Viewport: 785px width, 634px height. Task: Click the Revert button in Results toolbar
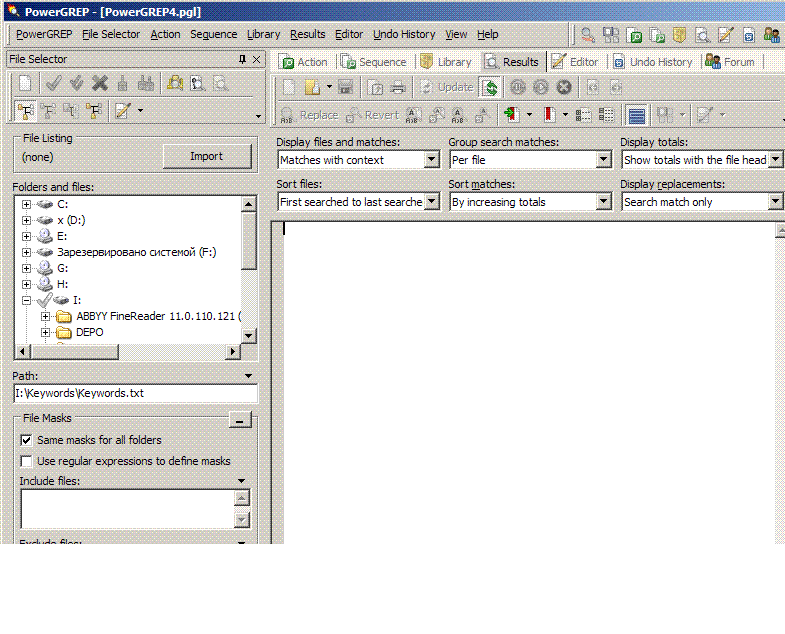(x=372, y=115)
